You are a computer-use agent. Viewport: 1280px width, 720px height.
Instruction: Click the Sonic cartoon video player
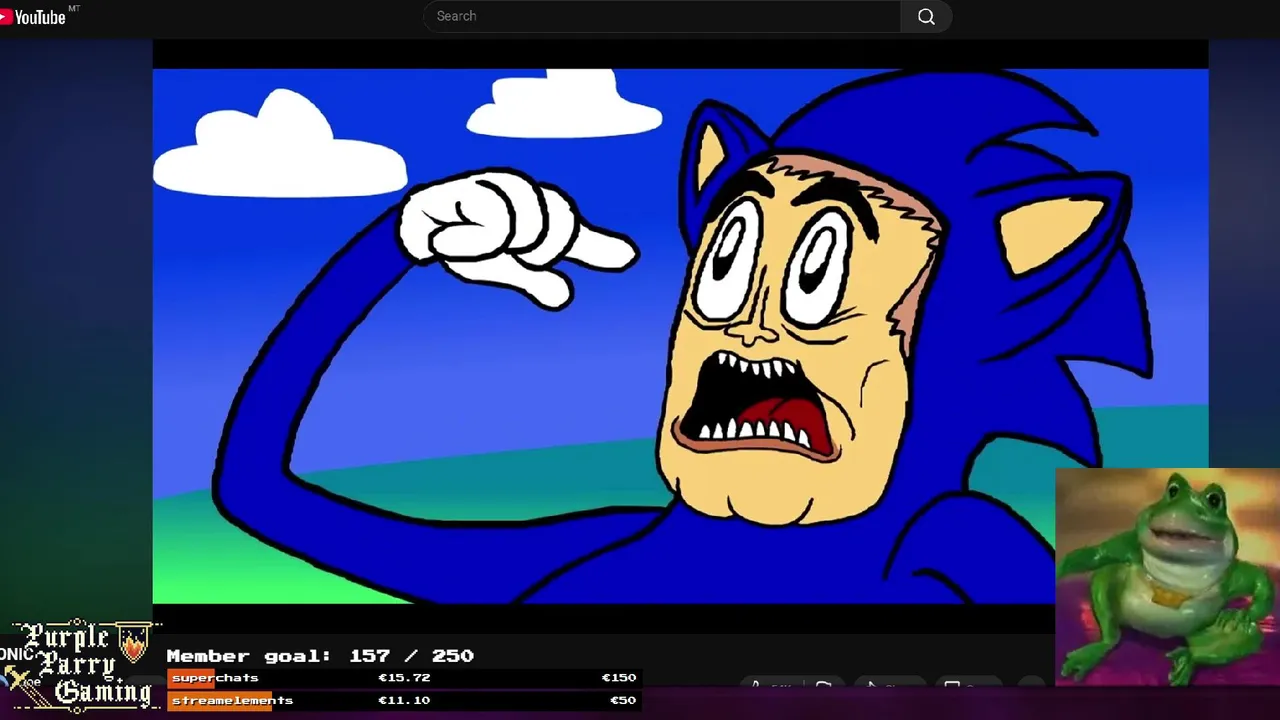[x=680, y=336]
